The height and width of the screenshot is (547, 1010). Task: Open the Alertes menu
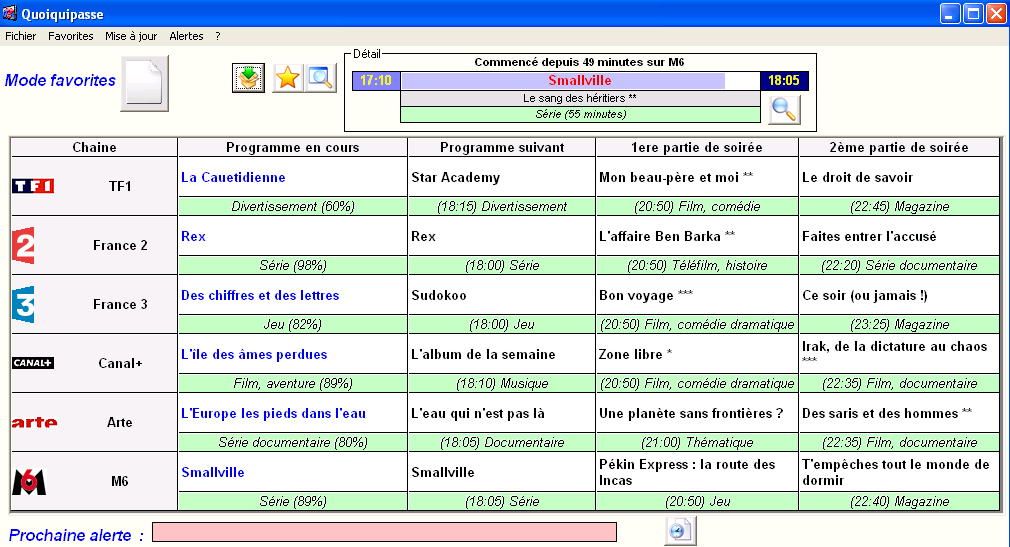(186, 36)
